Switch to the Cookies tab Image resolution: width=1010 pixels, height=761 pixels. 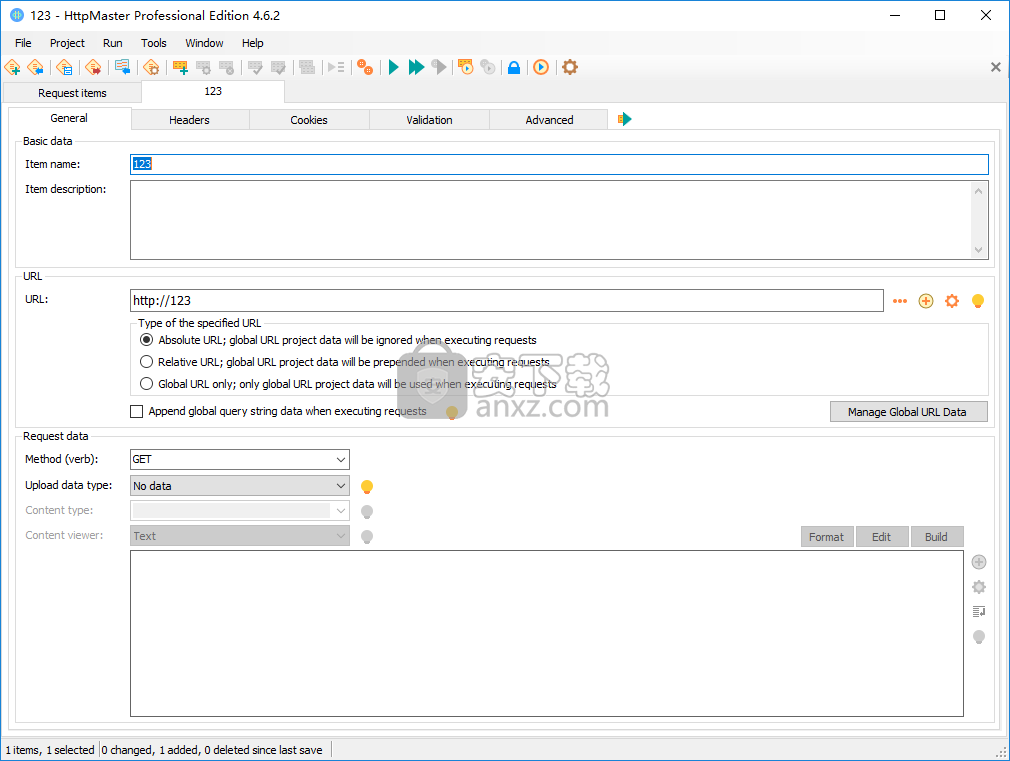click(x=309, y=120)
